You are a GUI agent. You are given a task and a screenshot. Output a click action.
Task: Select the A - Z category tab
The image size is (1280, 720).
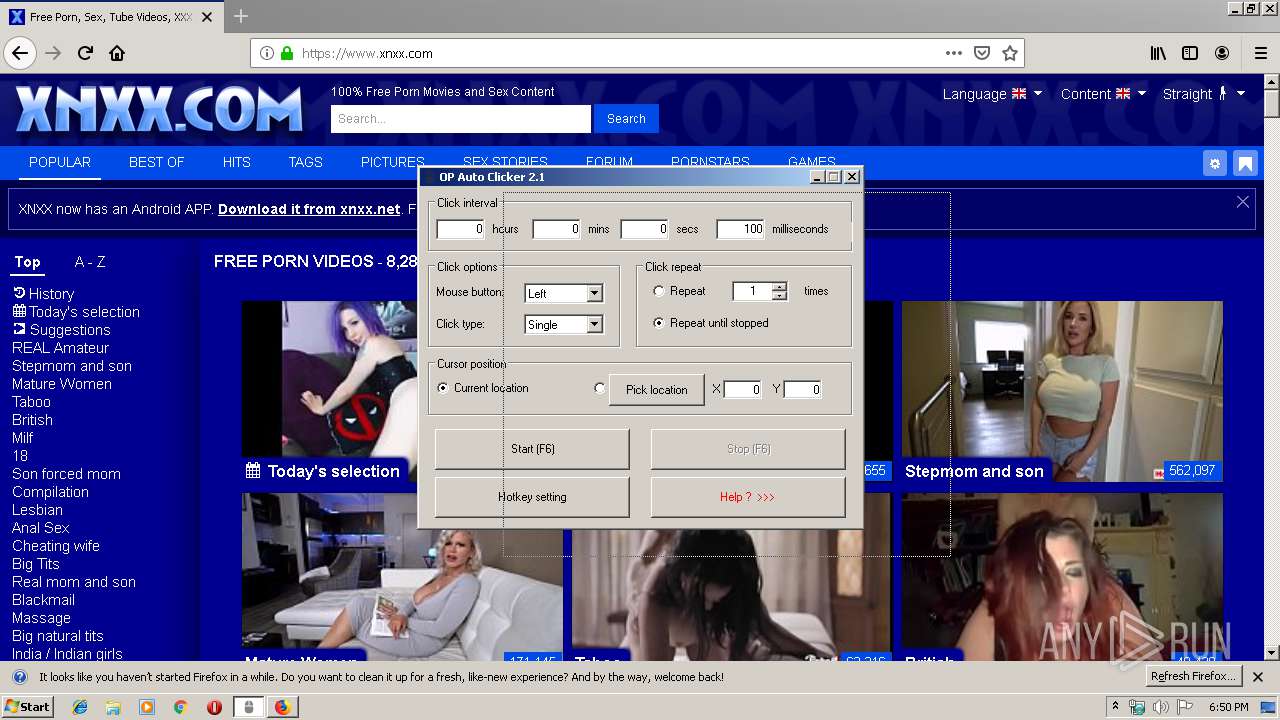point(90,262)
